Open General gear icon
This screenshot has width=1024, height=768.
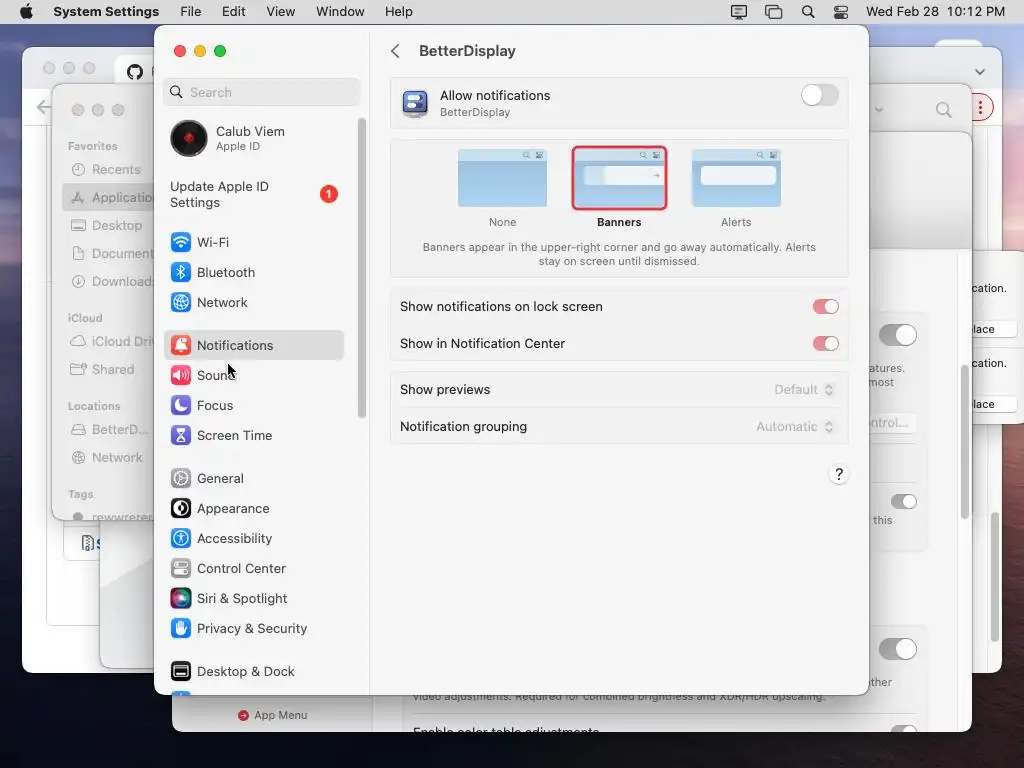[181, 479]
